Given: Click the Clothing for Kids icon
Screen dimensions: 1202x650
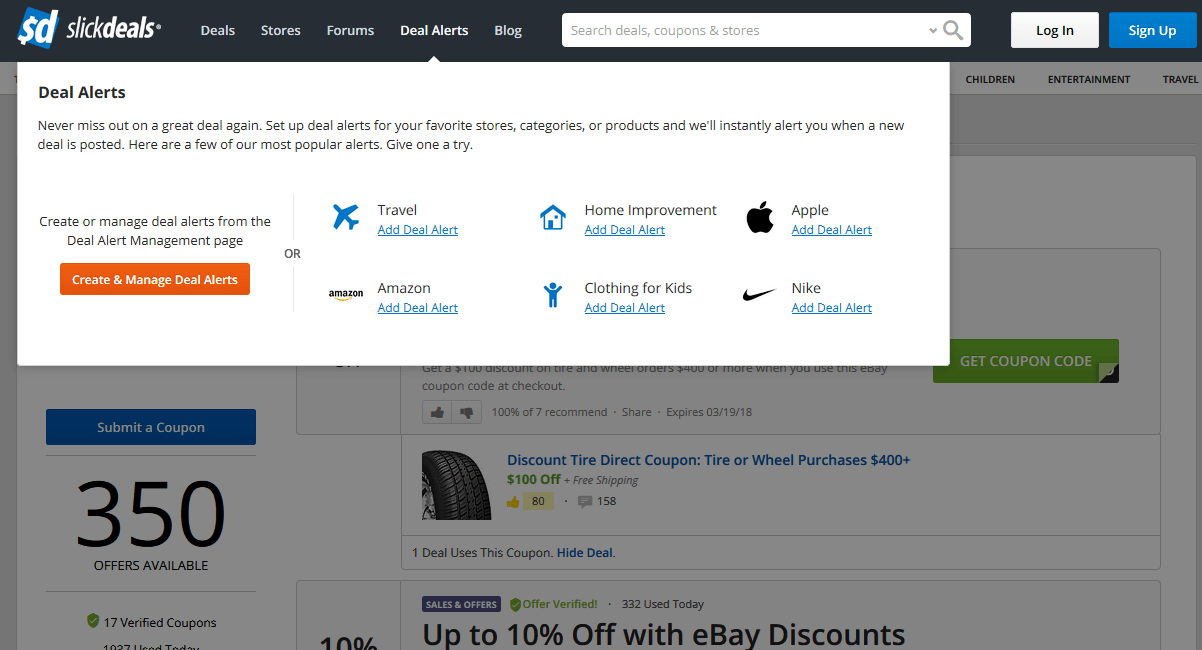Looking at the screenshot, I should pyautogui.click(x=553, y=295).
